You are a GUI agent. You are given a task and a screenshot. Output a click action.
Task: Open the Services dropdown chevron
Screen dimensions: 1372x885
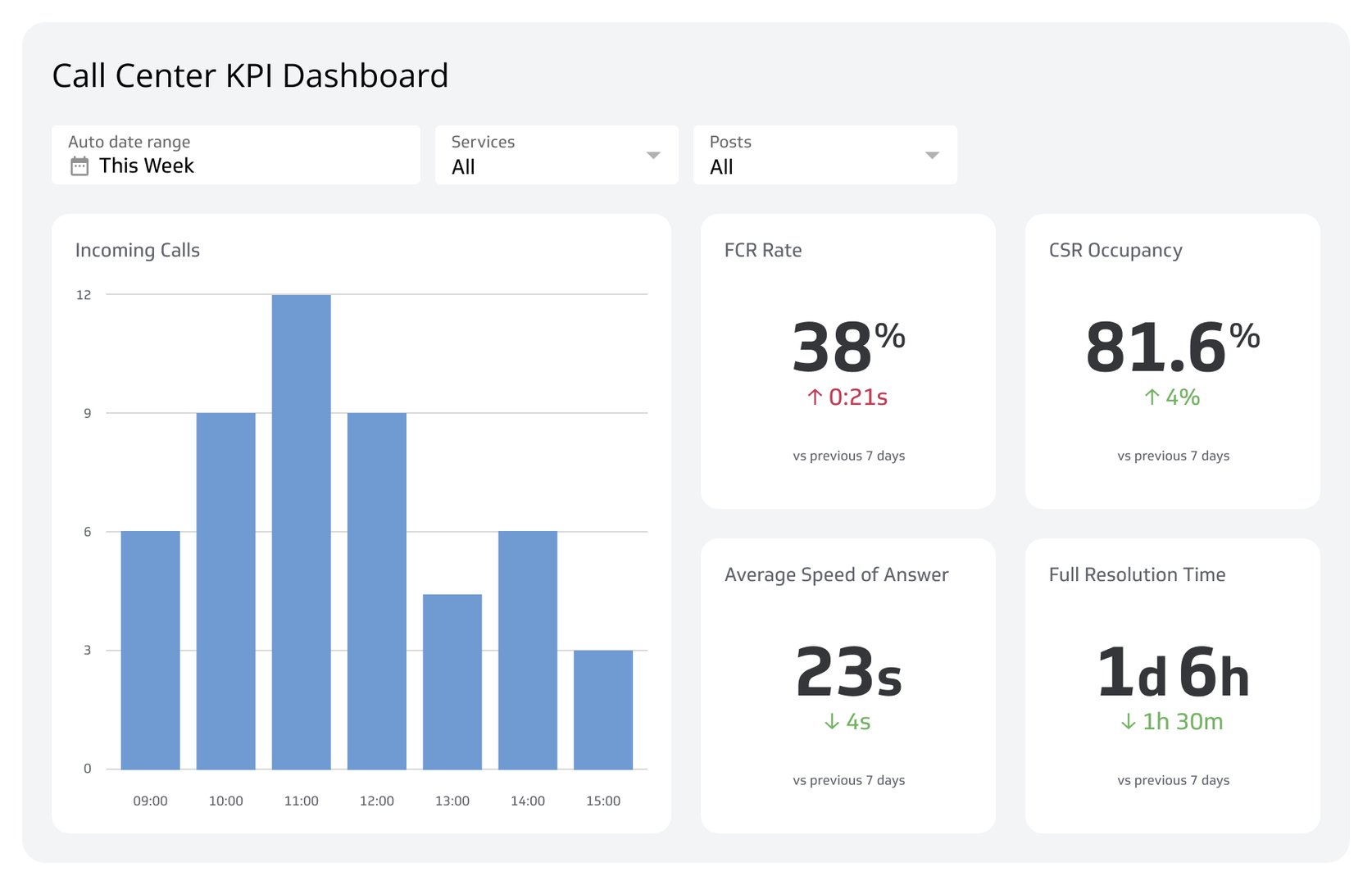pyautogui.click(x=653, y=155)
